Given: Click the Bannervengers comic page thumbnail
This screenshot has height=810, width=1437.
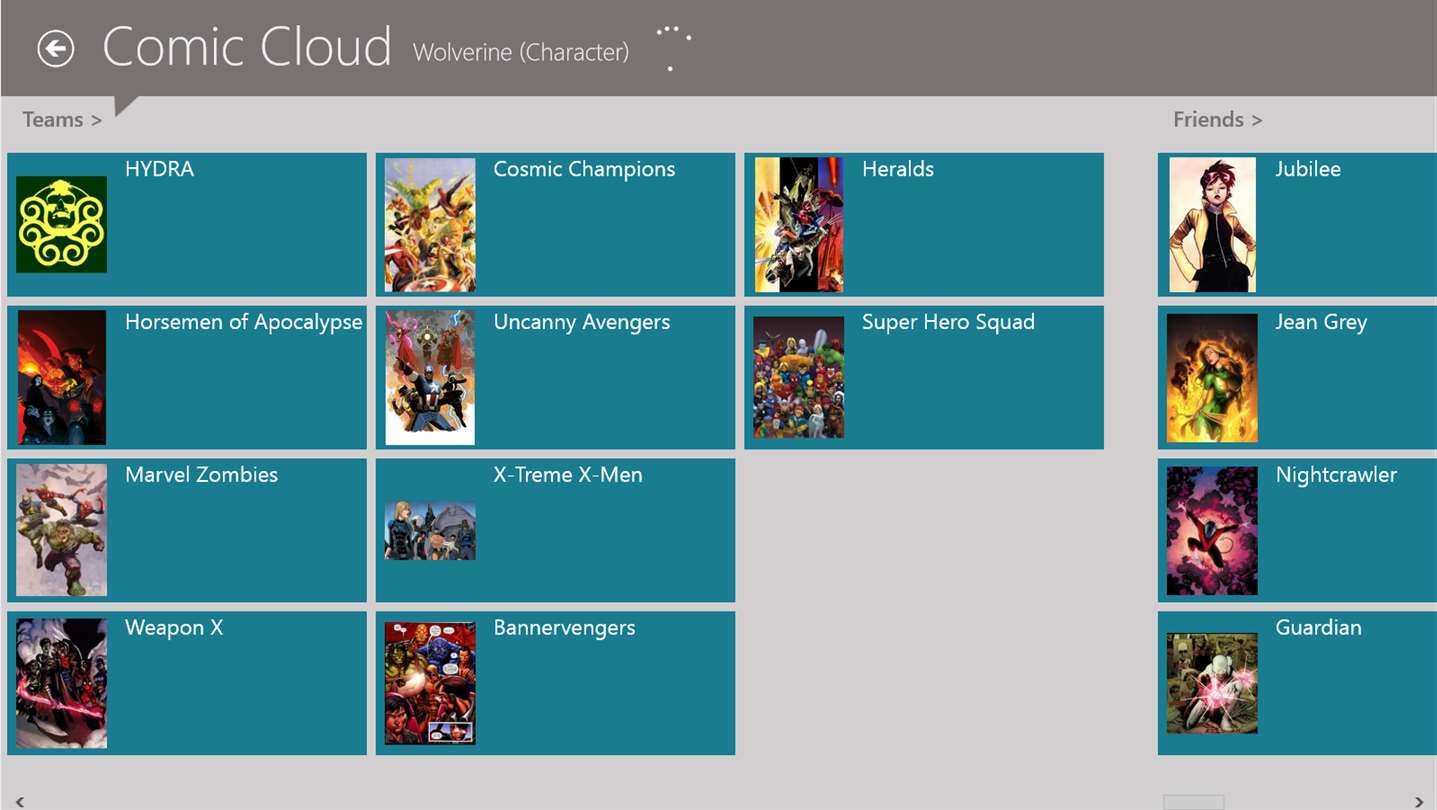Looking at the screenshot, I should pos(430,684).
